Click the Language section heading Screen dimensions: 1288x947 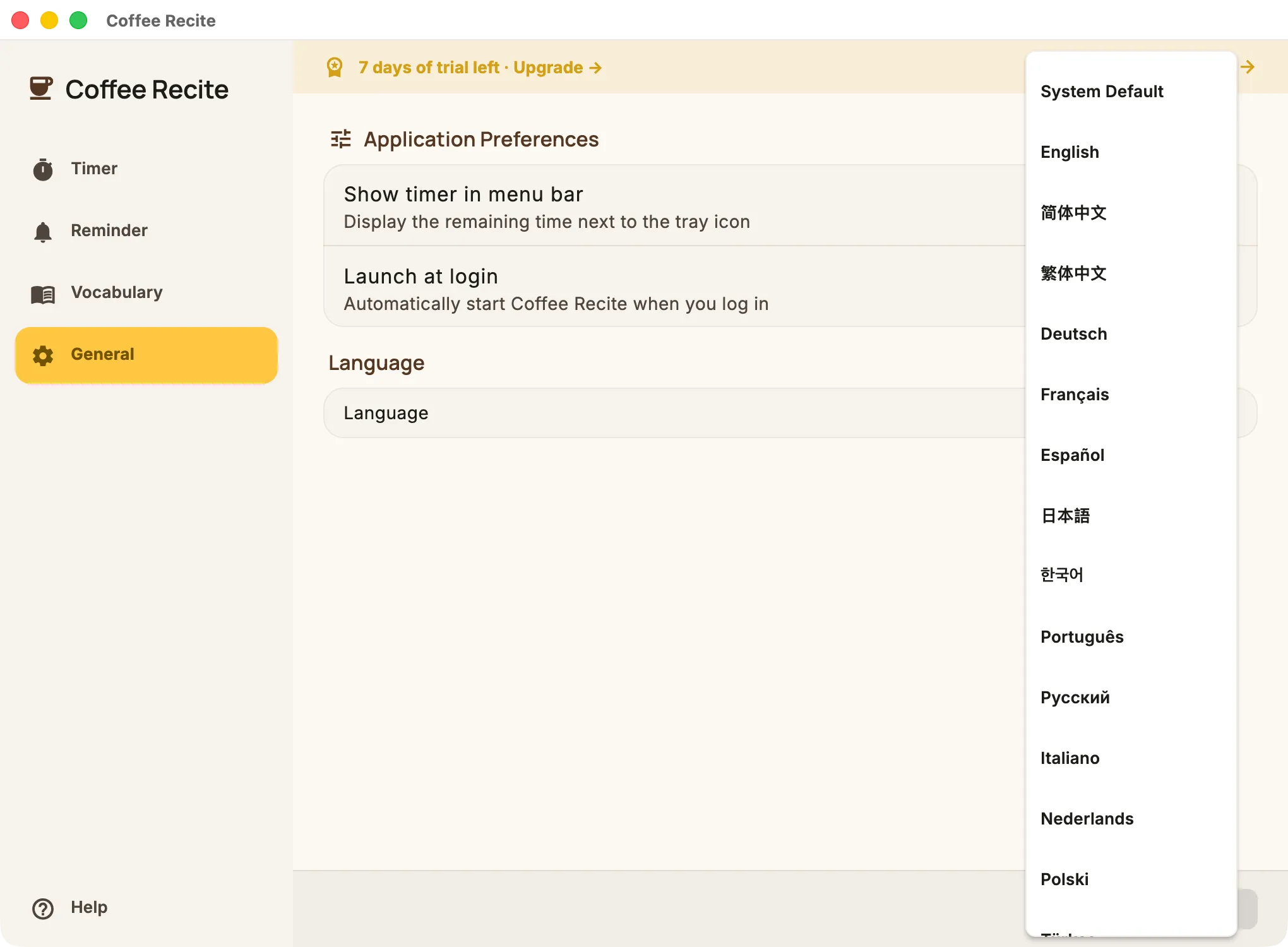(376, 363)
